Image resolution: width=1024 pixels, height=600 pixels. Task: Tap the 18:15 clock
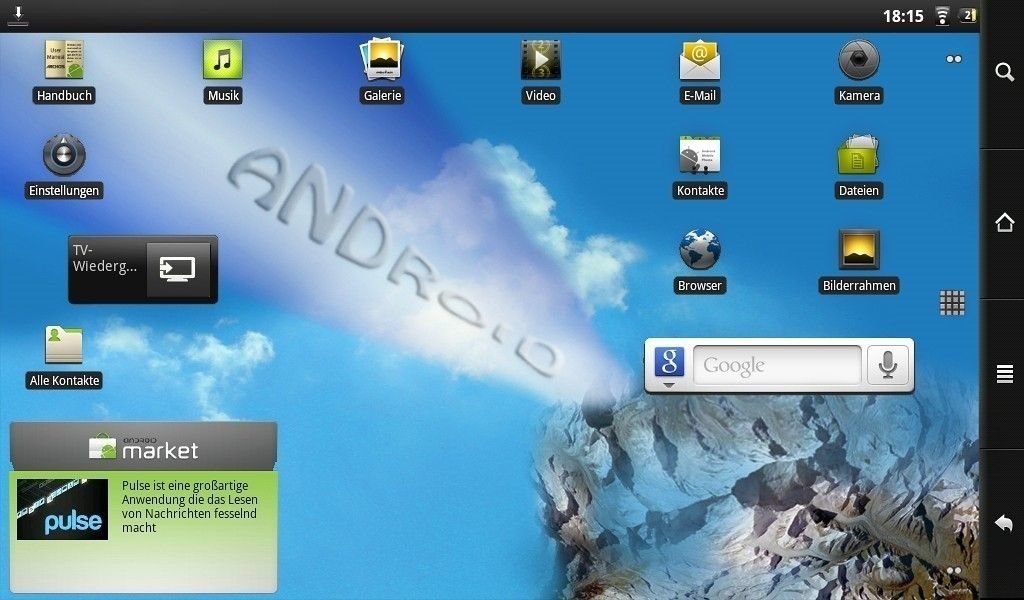click(903, 16)
